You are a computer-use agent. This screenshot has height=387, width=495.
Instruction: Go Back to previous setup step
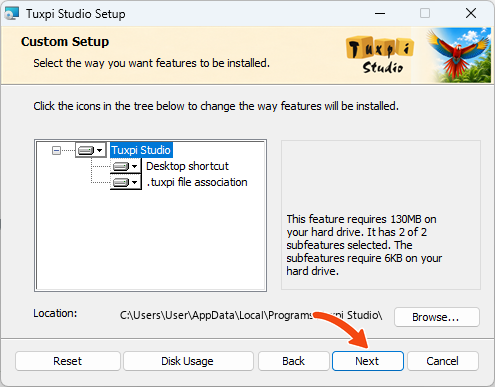point(293,361)
